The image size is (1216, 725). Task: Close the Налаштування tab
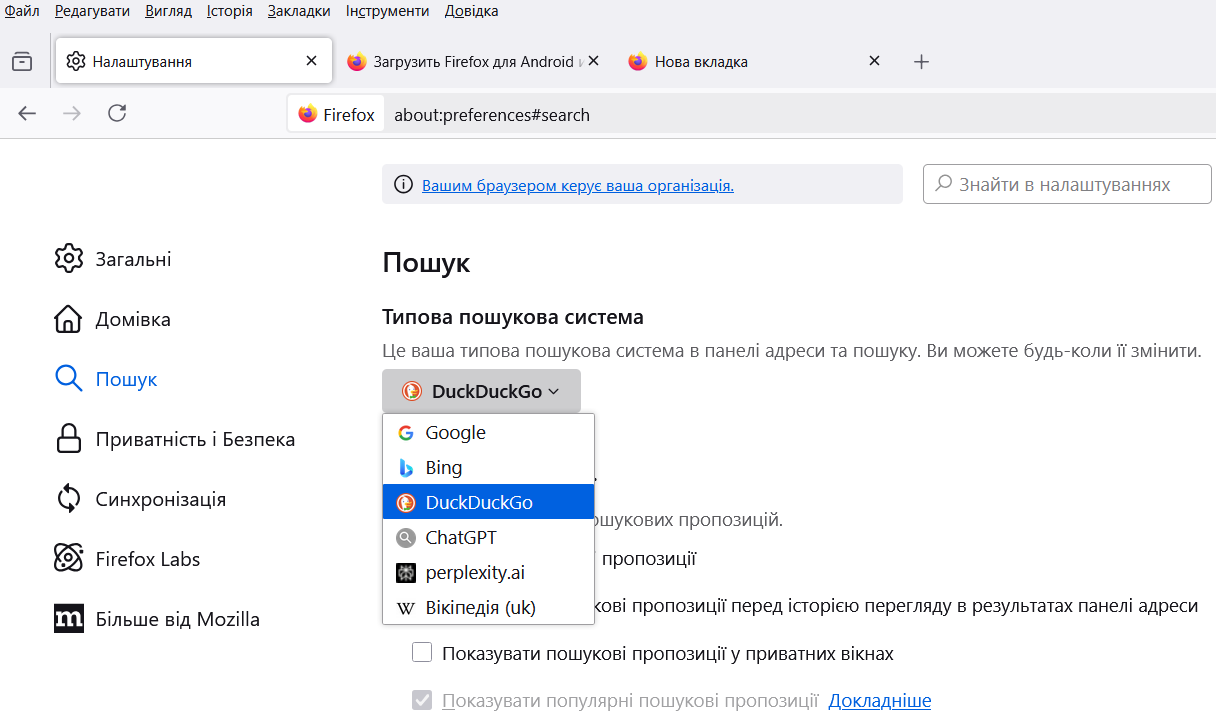click(x=311, y=61)
